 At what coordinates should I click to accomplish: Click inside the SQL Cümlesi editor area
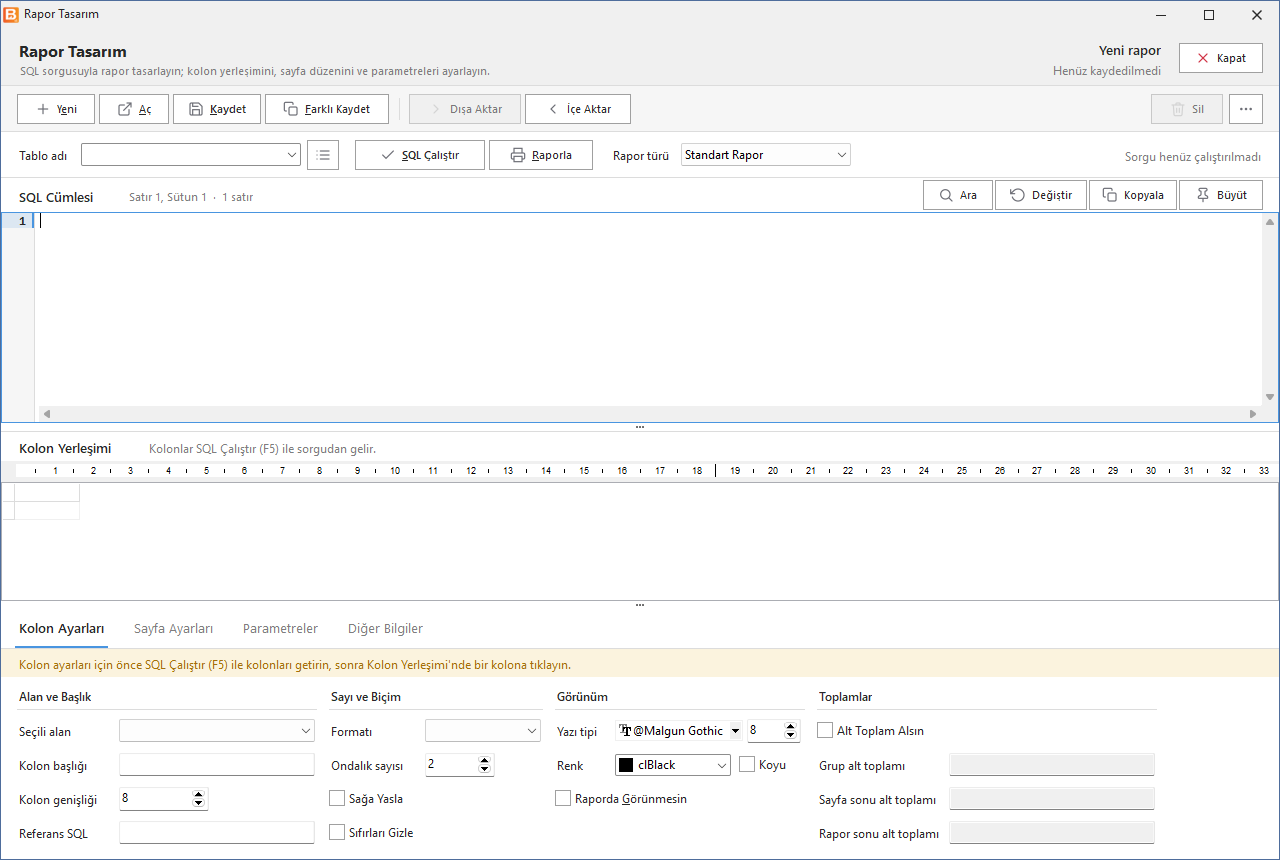(x=649, y=309)
